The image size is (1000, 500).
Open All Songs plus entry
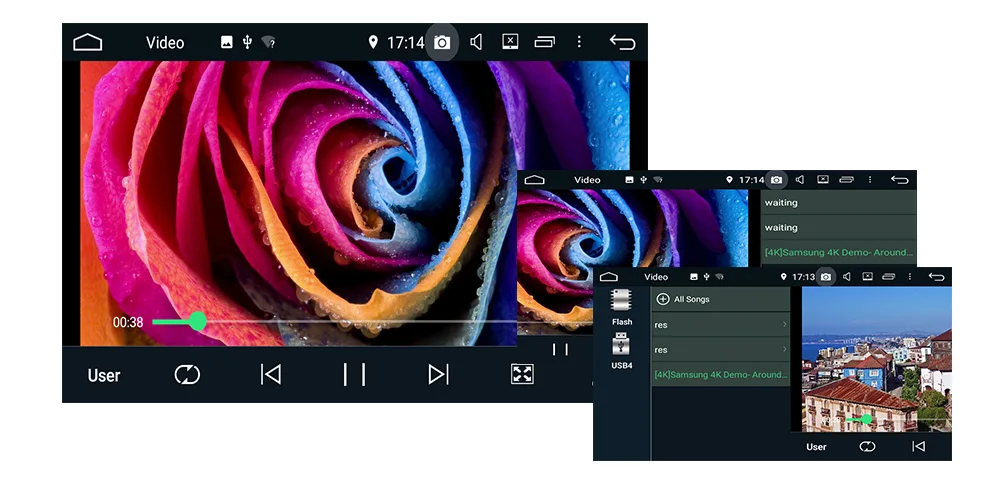tap(682, 299)
